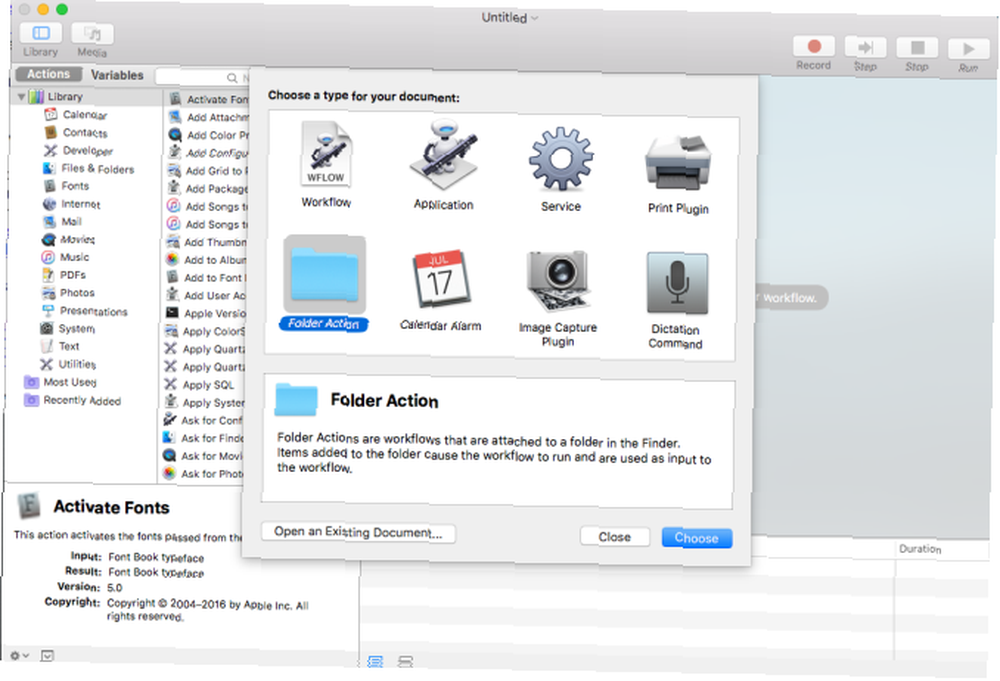Show the variables list view icon
The width and height of the screenshot is (1000, 681).
406,661
